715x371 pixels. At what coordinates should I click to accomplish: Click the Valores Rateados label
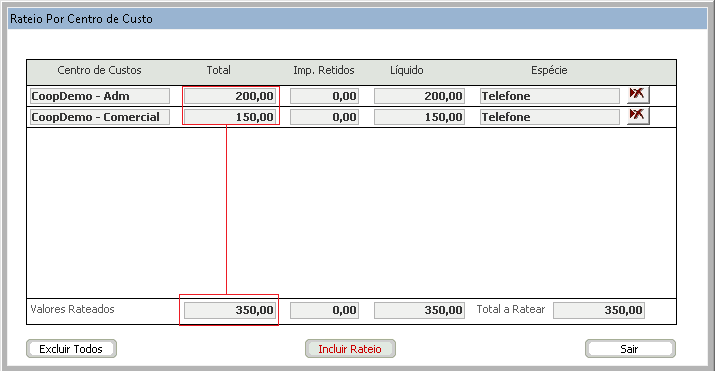tap(73, 309)
